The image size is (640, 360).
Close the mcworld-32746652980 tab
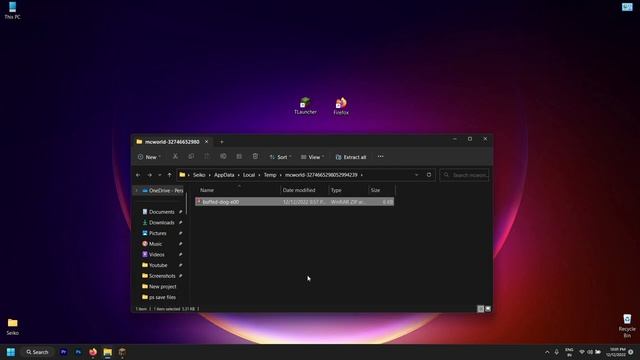click(x=206, y=142)
